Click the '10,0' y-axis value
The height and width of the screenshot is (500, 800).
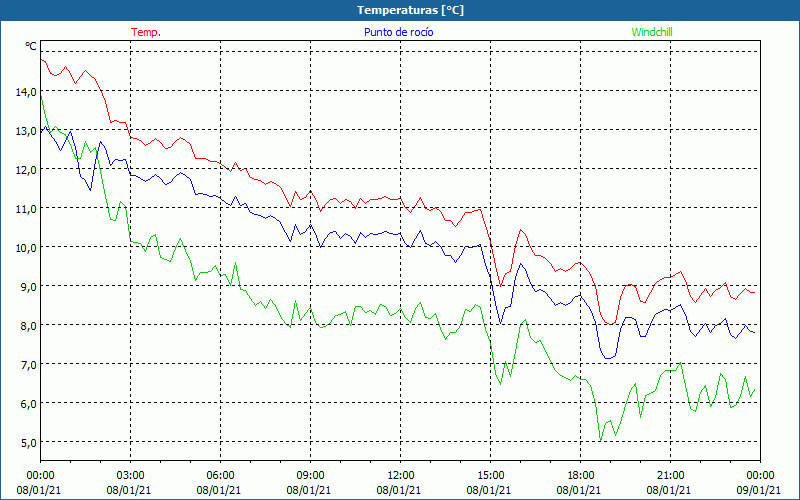(27, 247)
